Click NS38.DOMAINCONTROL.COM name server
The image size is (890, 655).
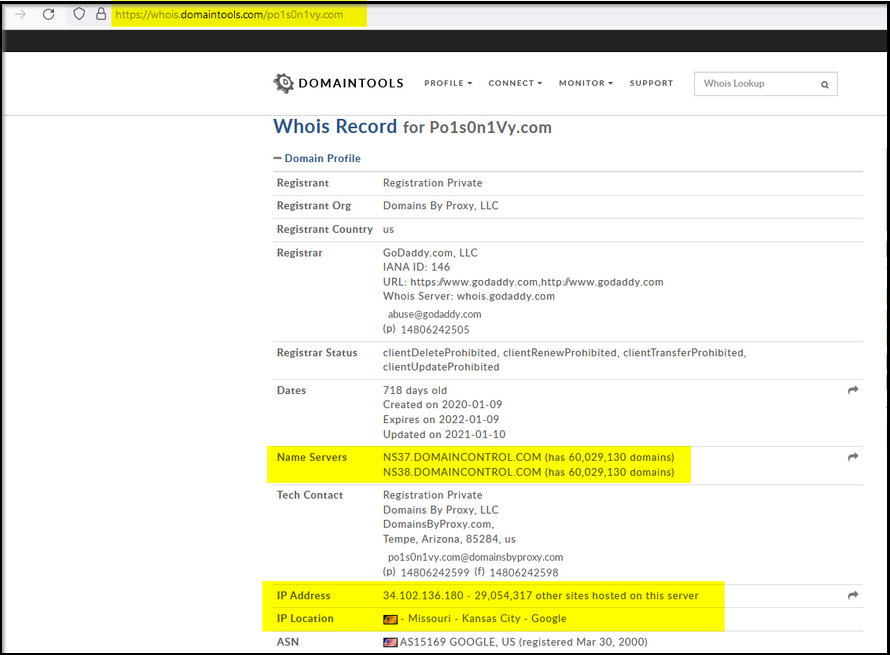coord(462,472)
